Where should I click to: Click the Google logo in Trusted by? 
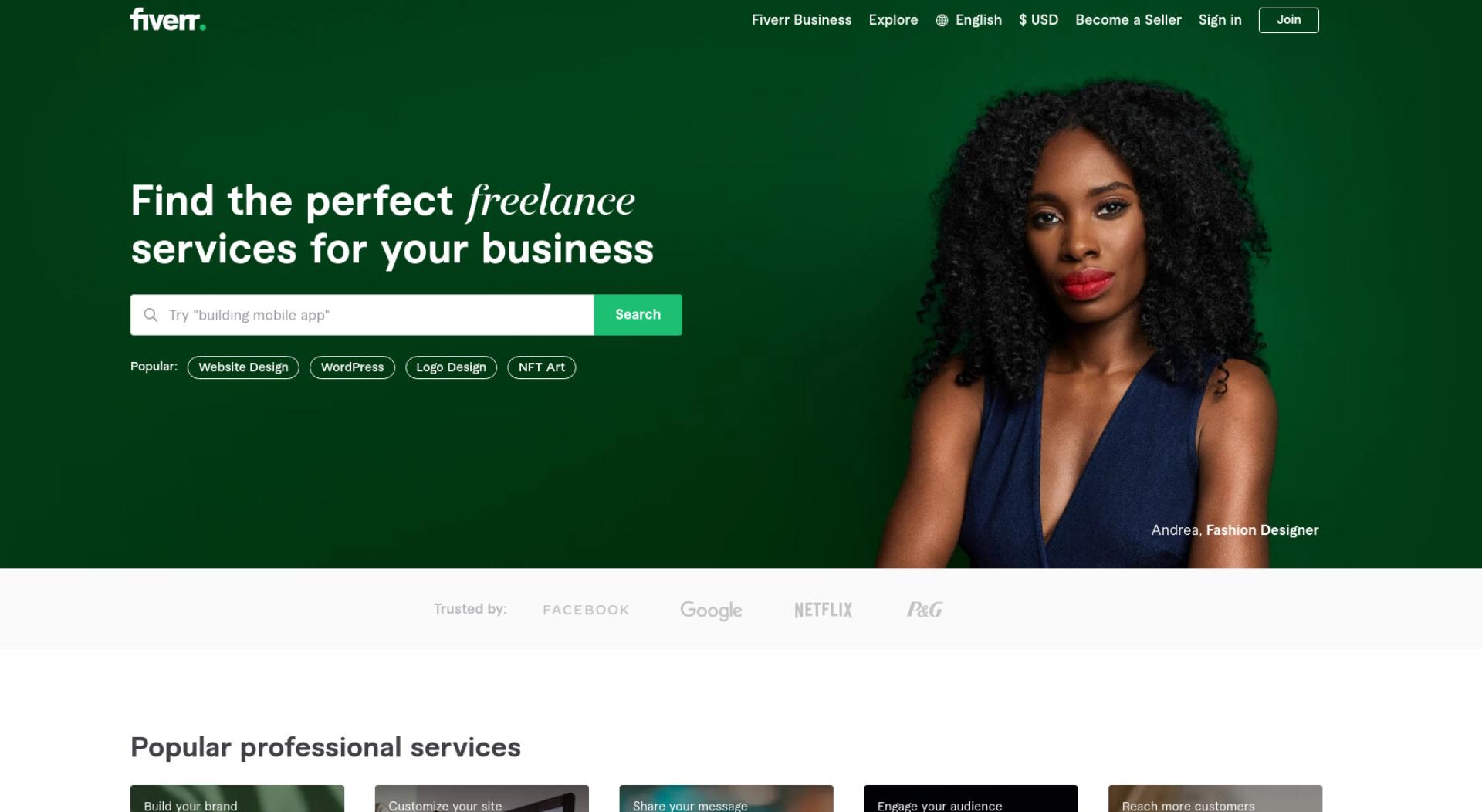(x=711, y=611)
